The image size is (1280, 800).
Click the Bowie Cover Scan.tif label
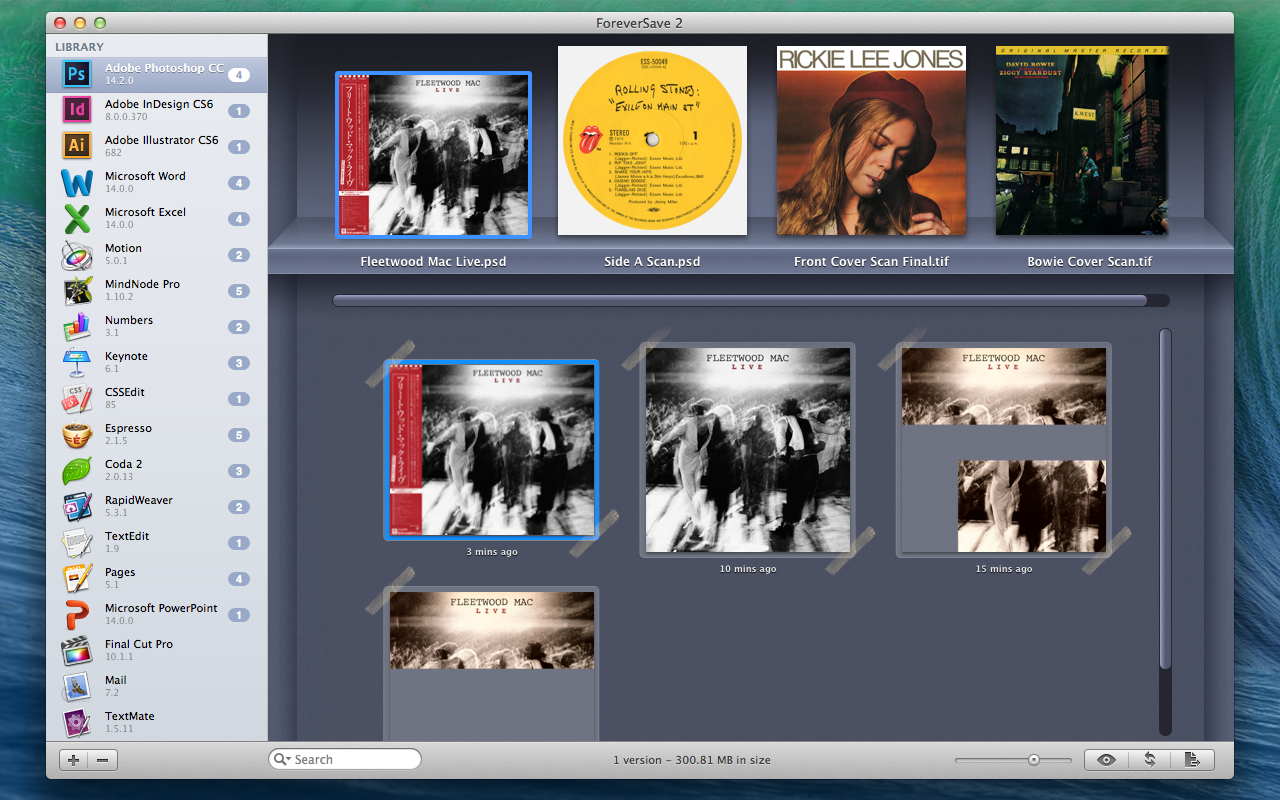click(1090, 262)
